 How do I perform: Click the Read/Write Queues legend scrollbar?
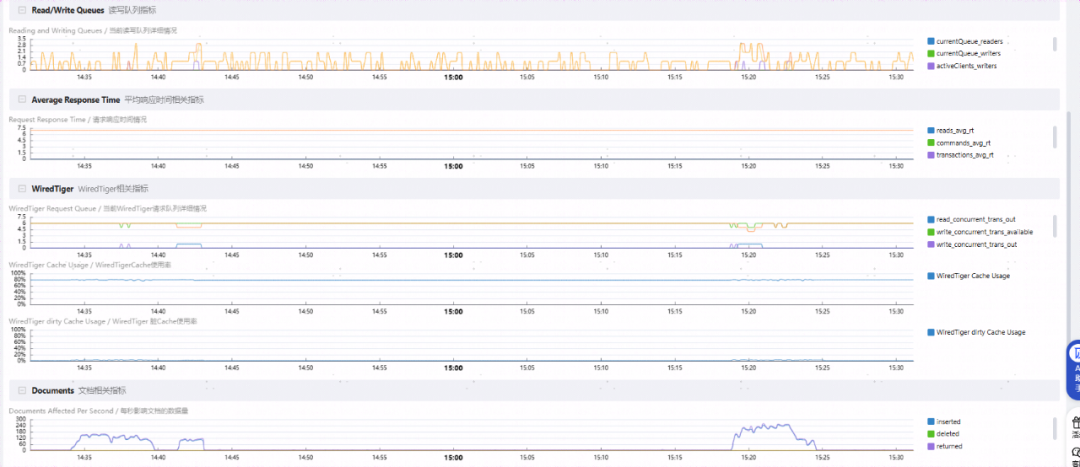pyautogui.click(x=1054, y=43)
